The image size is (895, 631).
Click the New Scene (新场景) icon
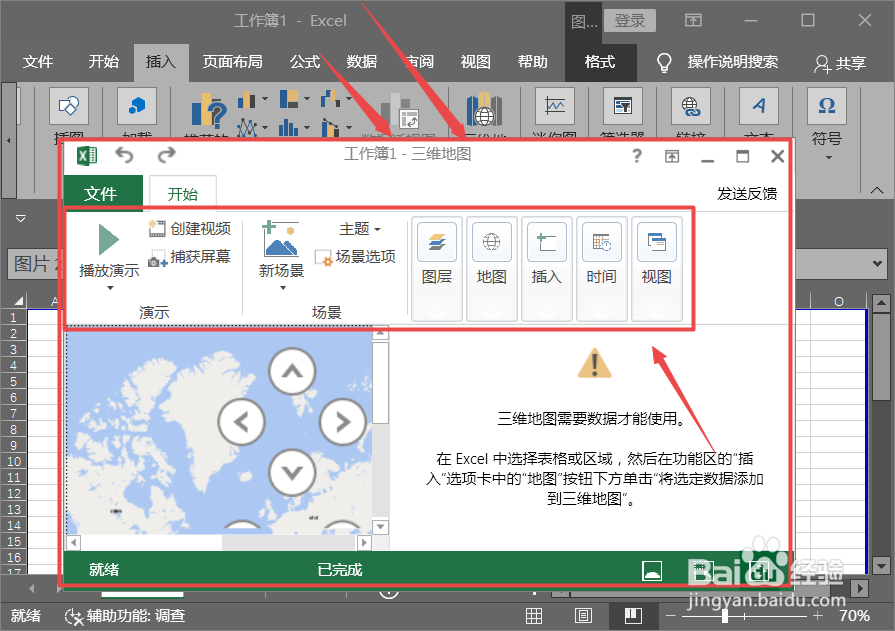click(281, 239)
